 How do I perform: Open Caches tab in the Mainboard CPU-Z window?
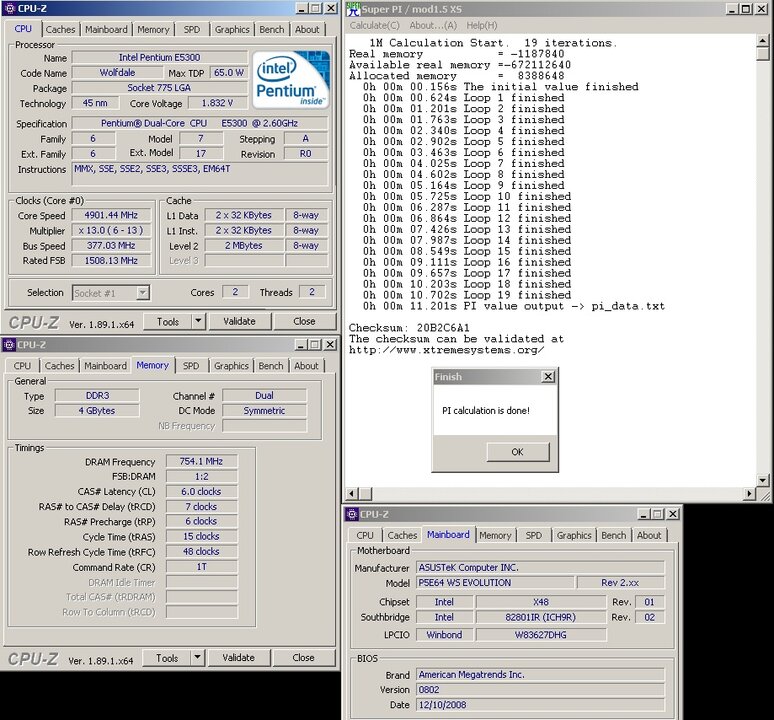(x=402, y=535)
